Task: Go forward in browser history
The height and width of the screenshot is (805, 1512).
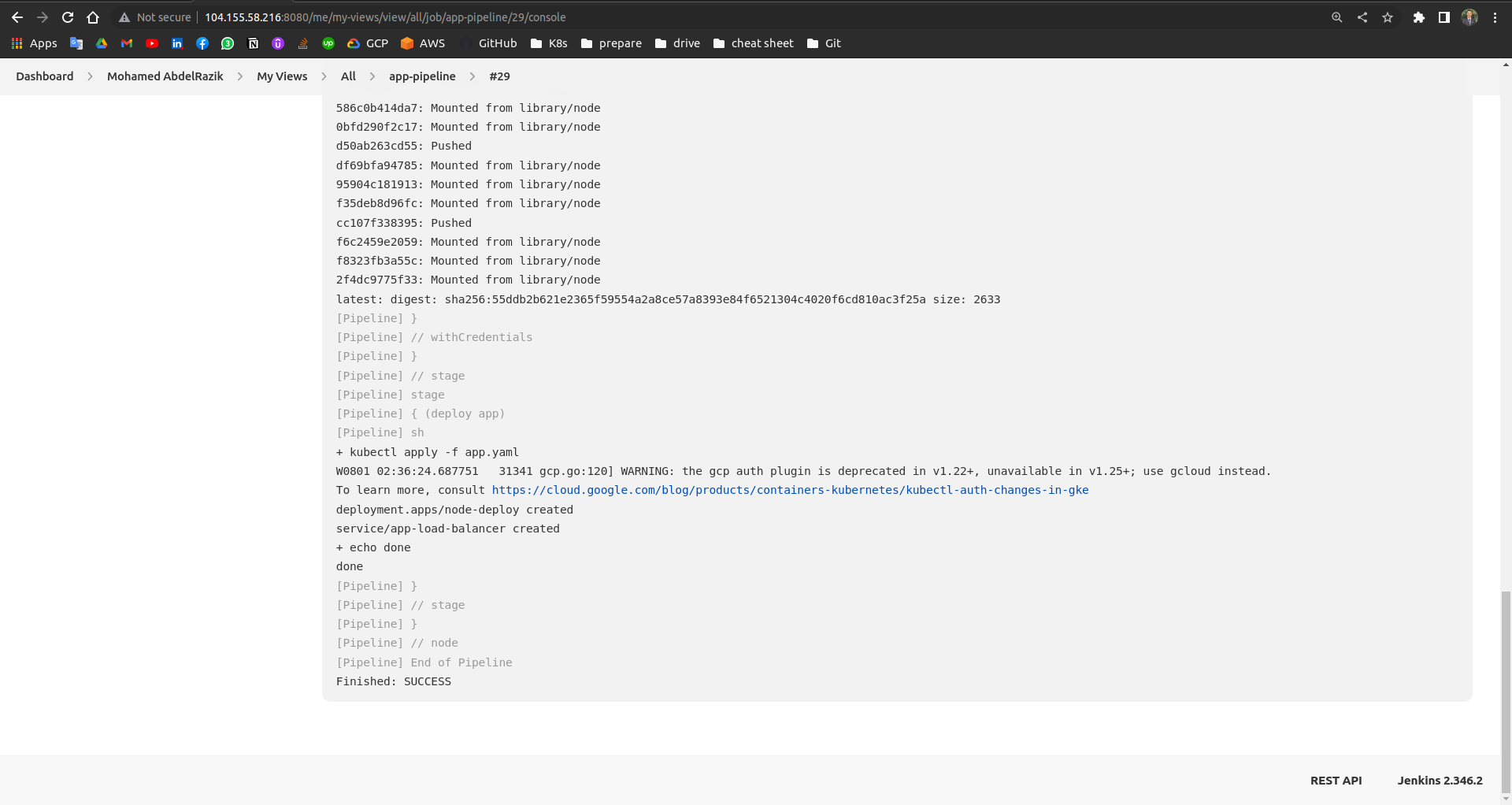Action: (x=43, y=17)
